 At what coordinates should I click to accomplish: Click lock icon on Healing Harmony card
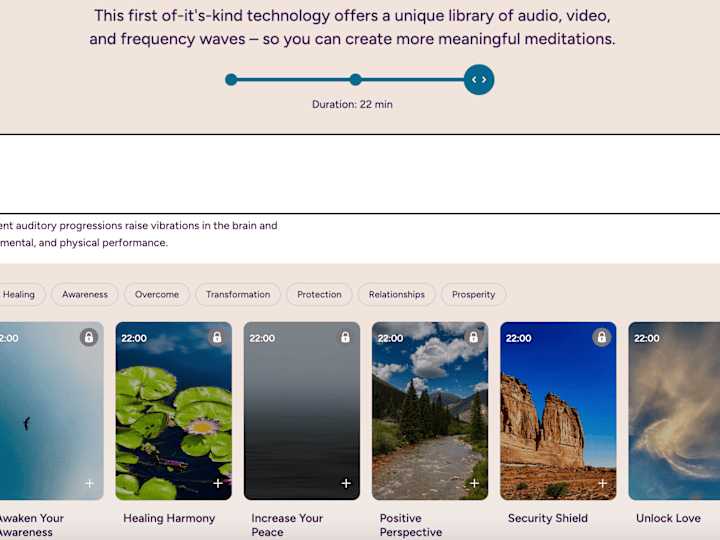(x=217, y=337)
